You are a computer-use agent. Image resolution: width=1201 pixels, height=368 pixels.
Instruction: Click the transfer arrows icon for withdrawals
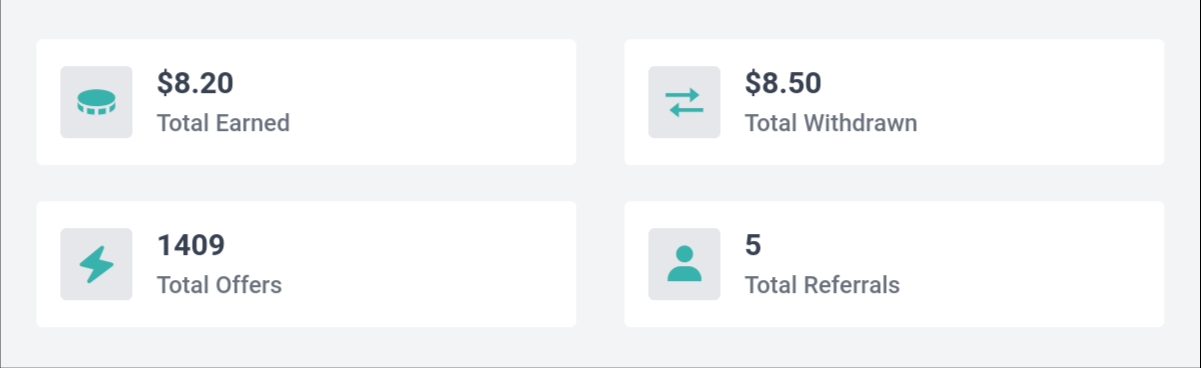[x=684, y=102]
